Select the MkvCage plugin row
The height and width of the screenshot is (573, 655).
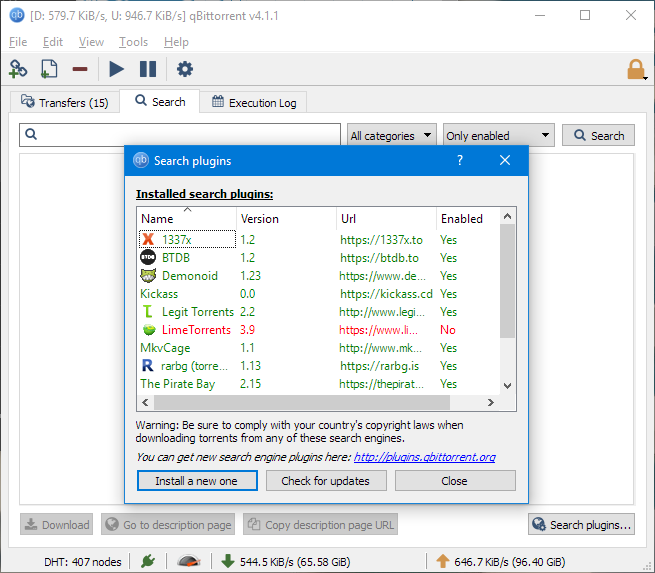pyautogui.click(x=318, y=348)
